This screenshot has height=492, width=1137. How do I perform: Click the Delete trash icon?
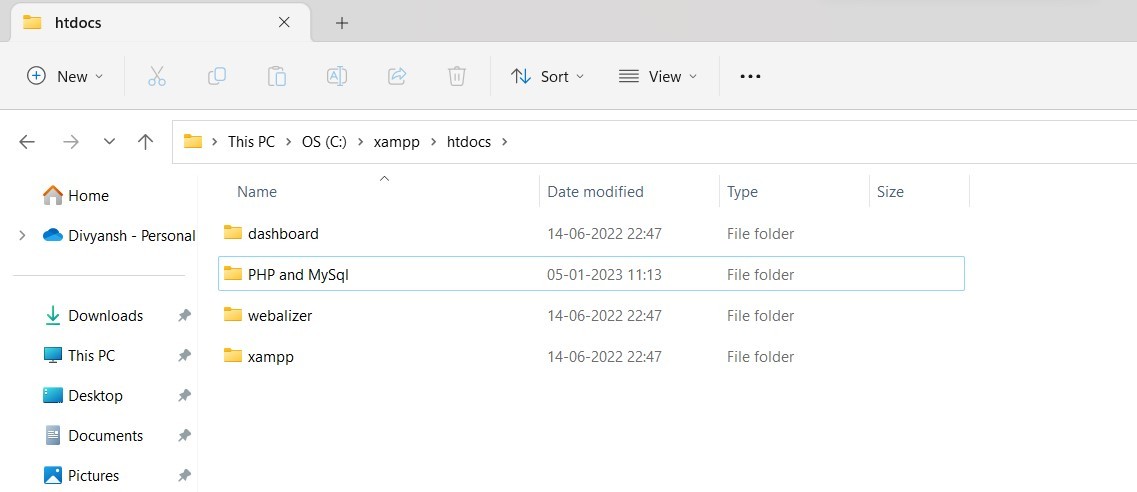(x=457, y=76)
